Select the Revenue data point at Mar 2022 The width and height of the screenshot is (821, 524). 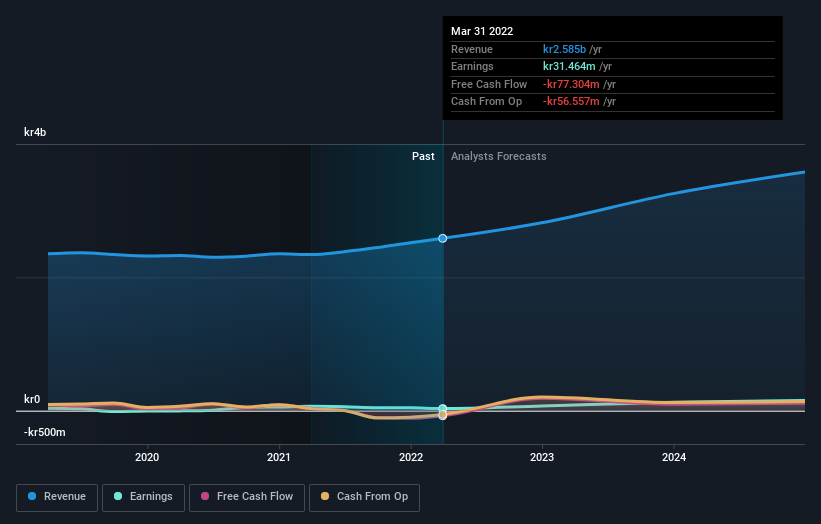[x=442, y=238]
